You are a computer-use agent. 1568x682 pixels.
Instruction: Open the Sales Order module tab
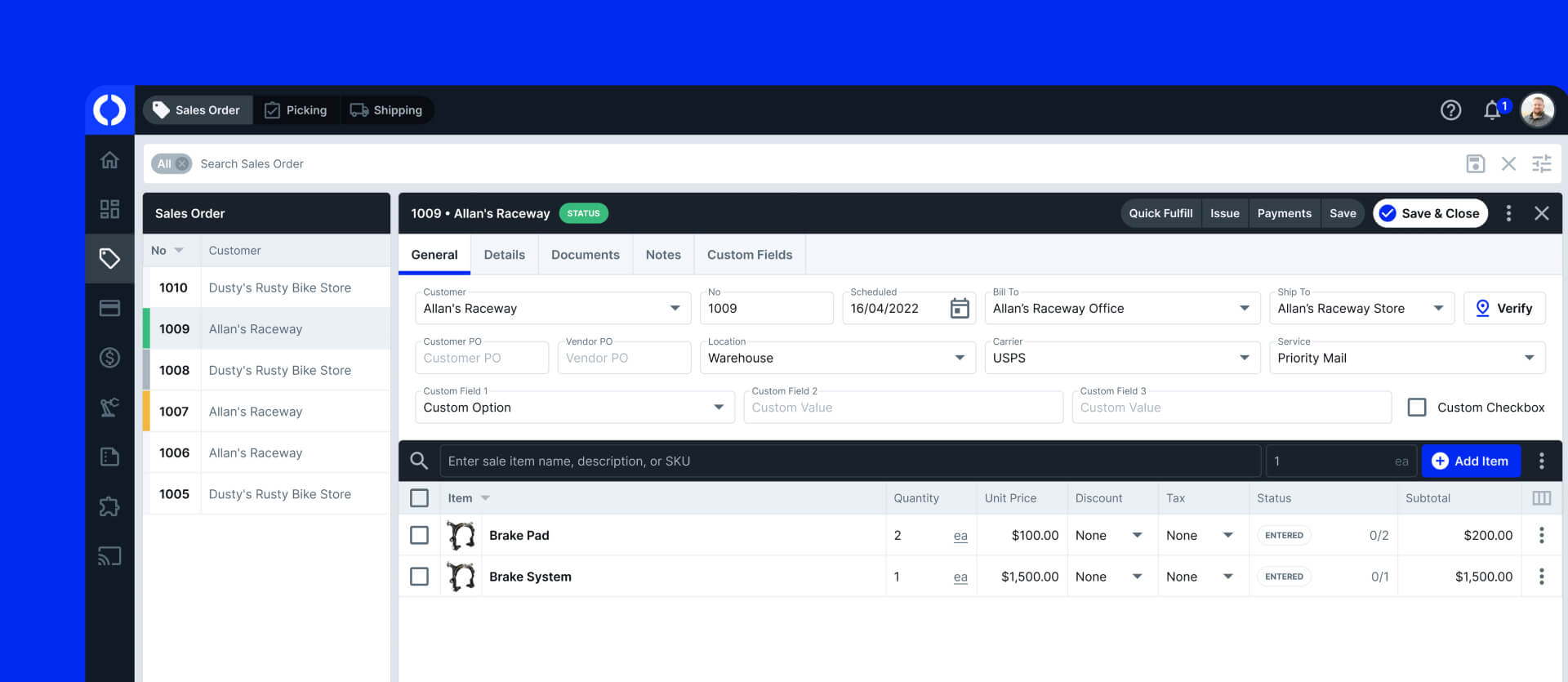pyautogui.click(x=198, y=110)
